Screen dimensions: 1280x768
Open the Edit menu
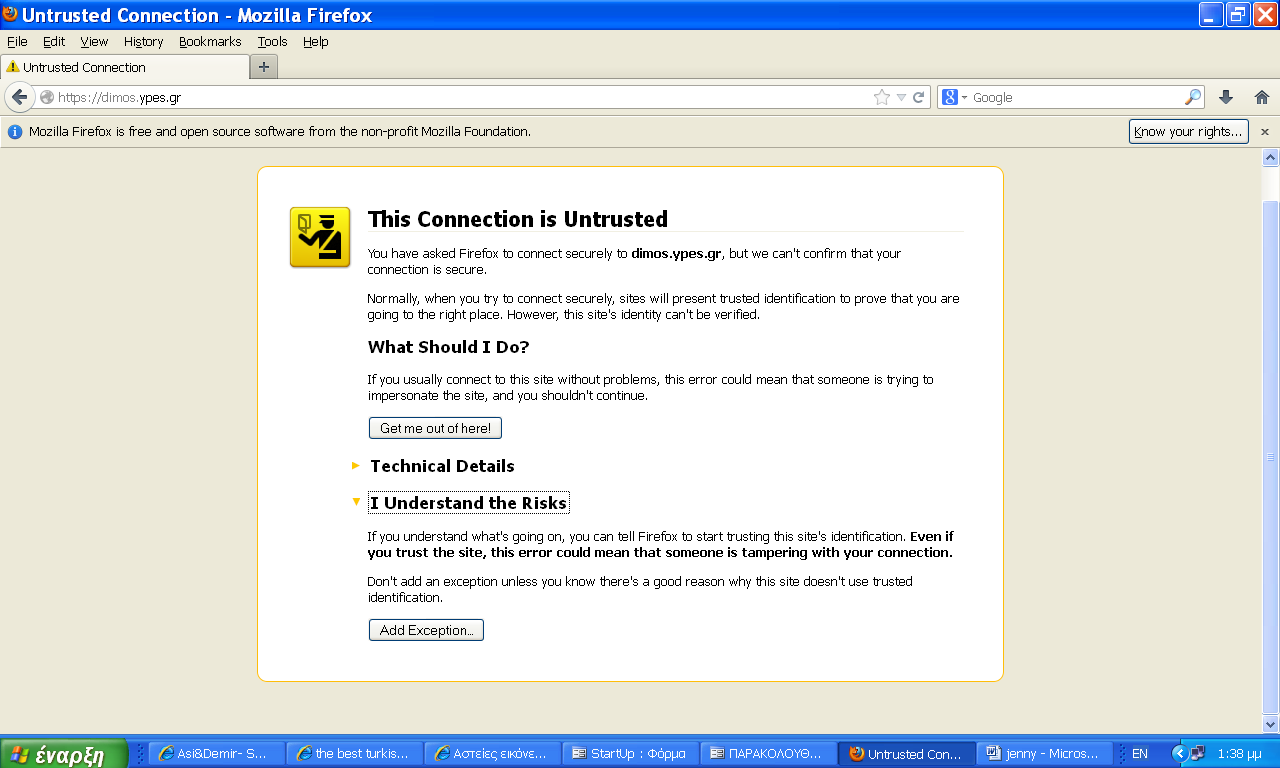coord(54,42)
